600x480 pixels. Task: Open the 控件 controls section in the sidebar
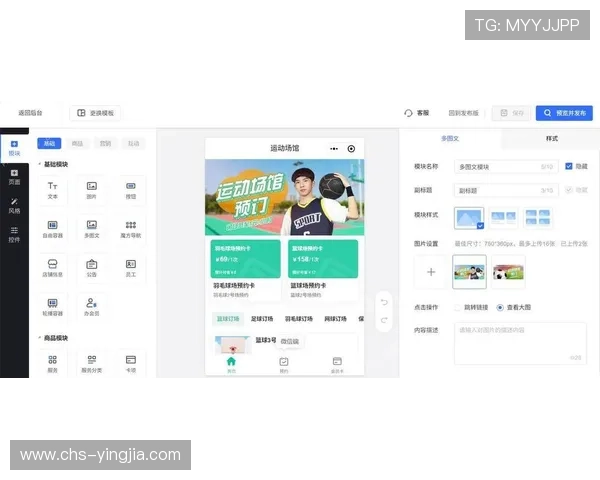[14, 235]
